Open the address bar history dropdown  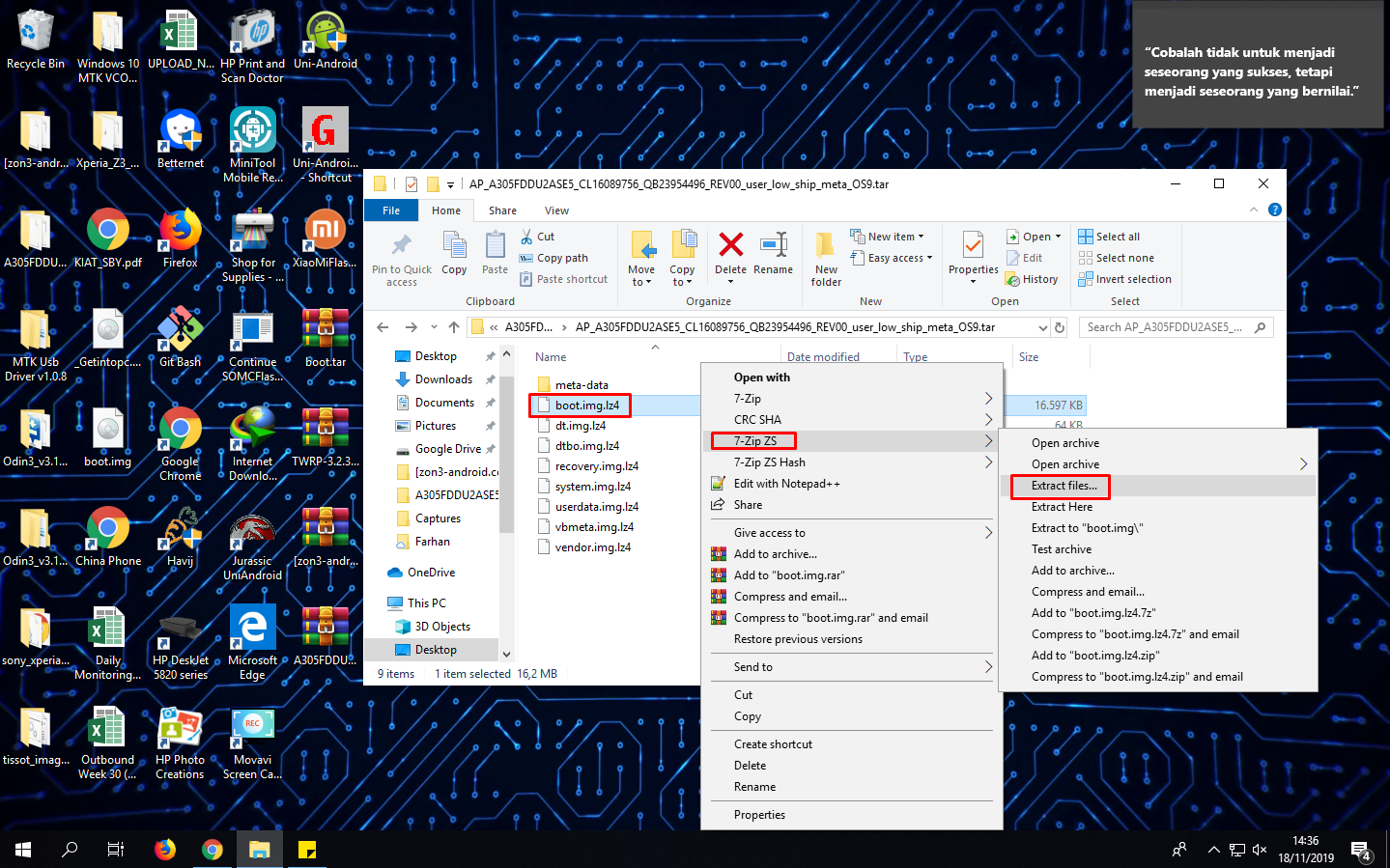pos(1042,327)
